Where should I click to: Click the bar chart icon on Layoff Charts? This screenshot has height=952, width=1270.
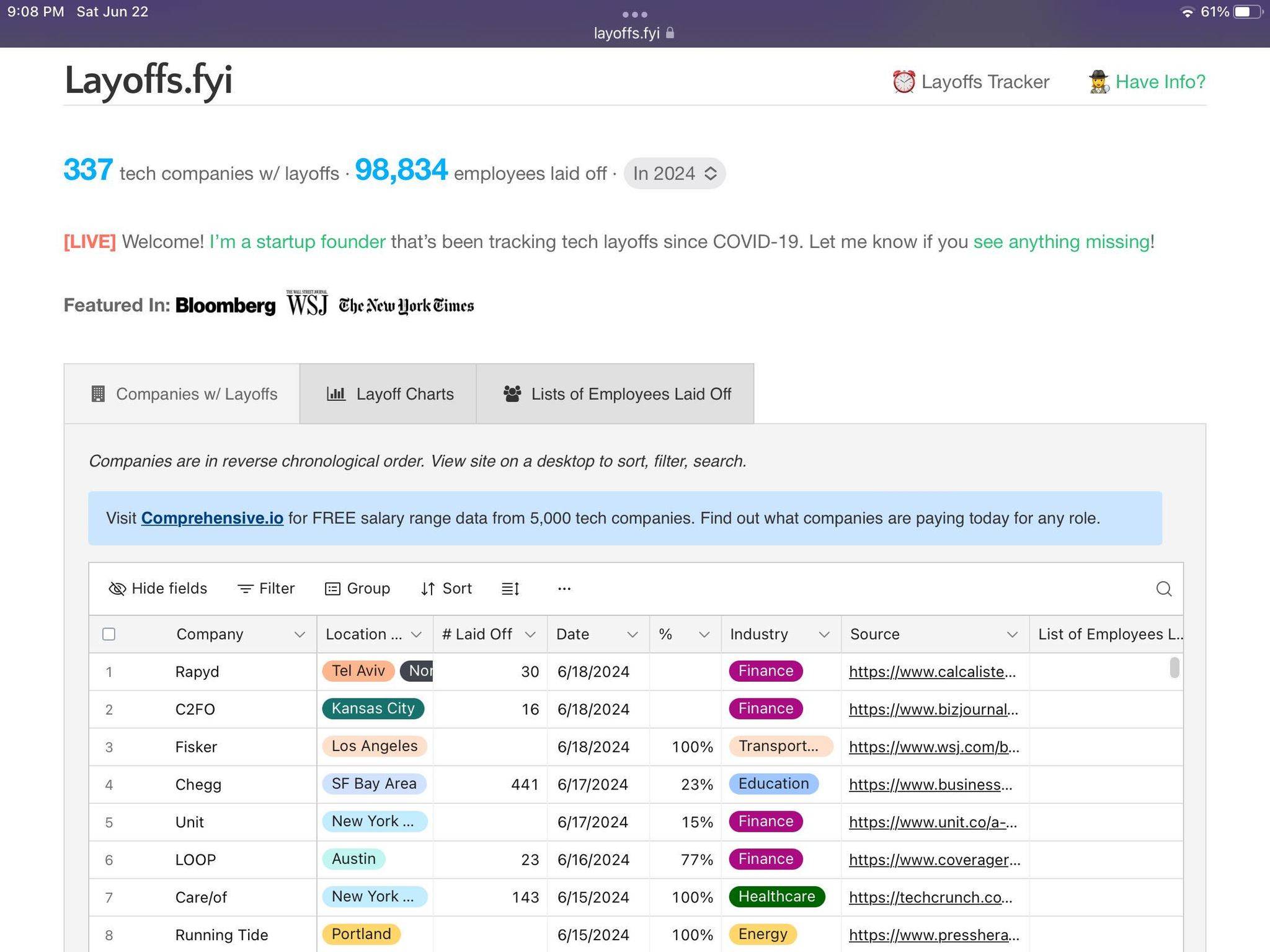(336, 394)
